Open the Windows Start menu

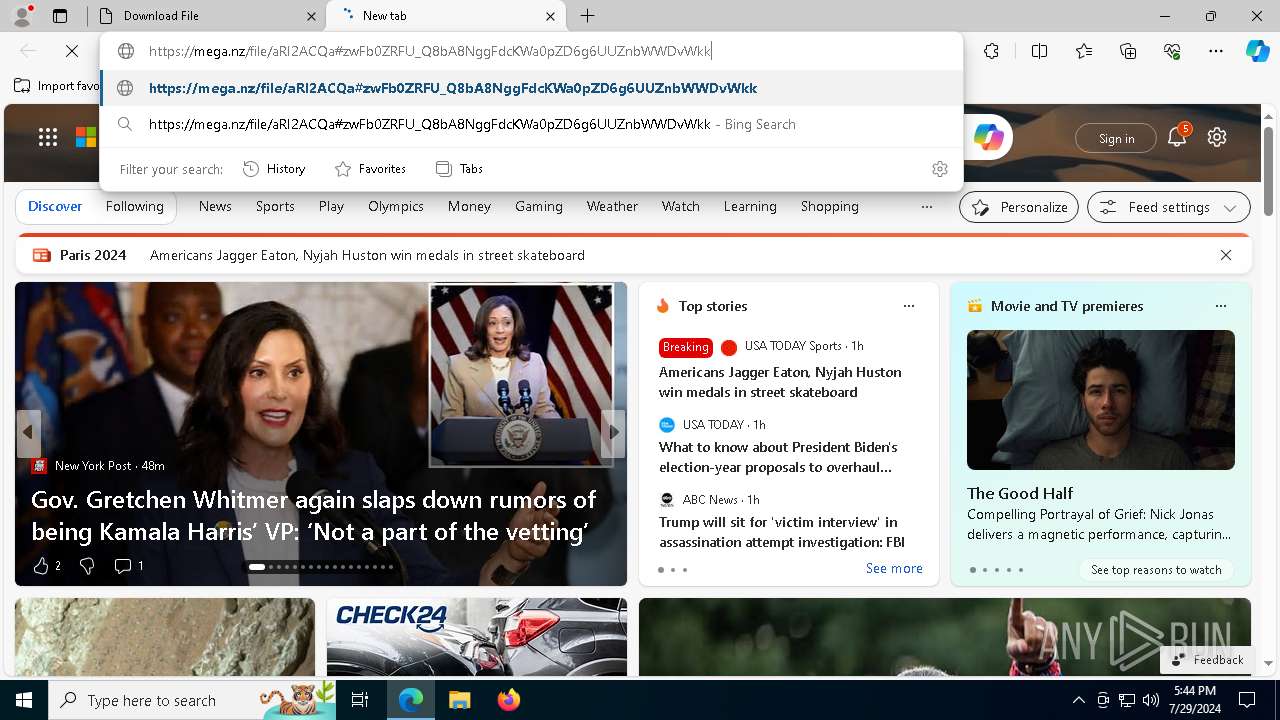tap(24, 700)
